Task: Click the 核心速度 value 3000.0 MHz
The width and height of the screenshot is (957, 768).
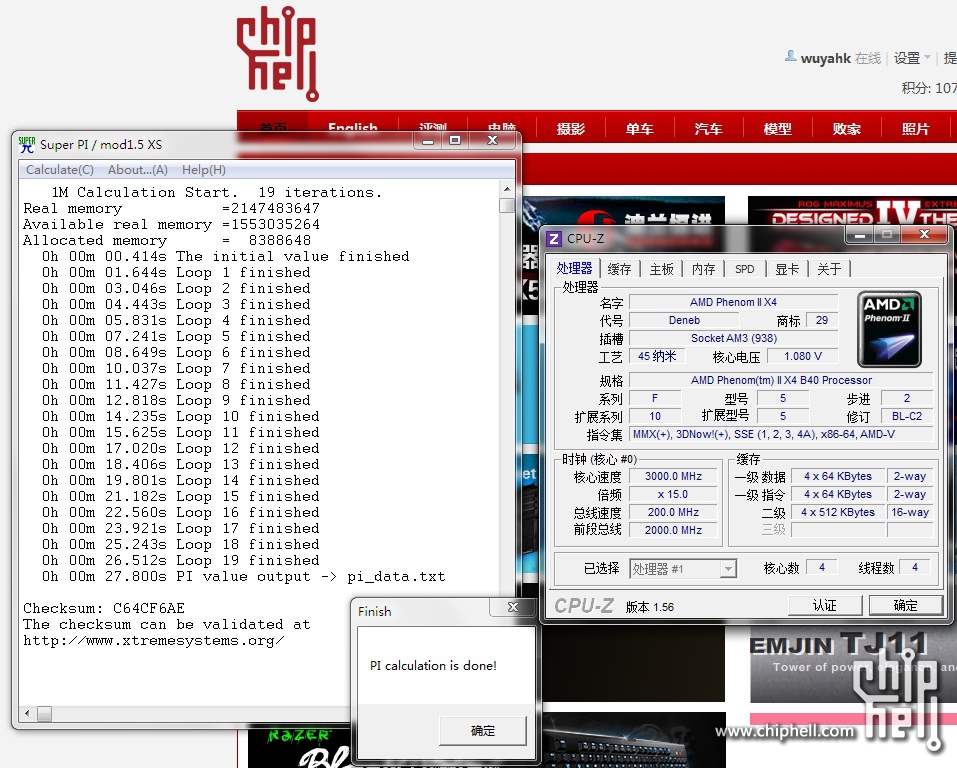Action: click(x=673, y=476)
